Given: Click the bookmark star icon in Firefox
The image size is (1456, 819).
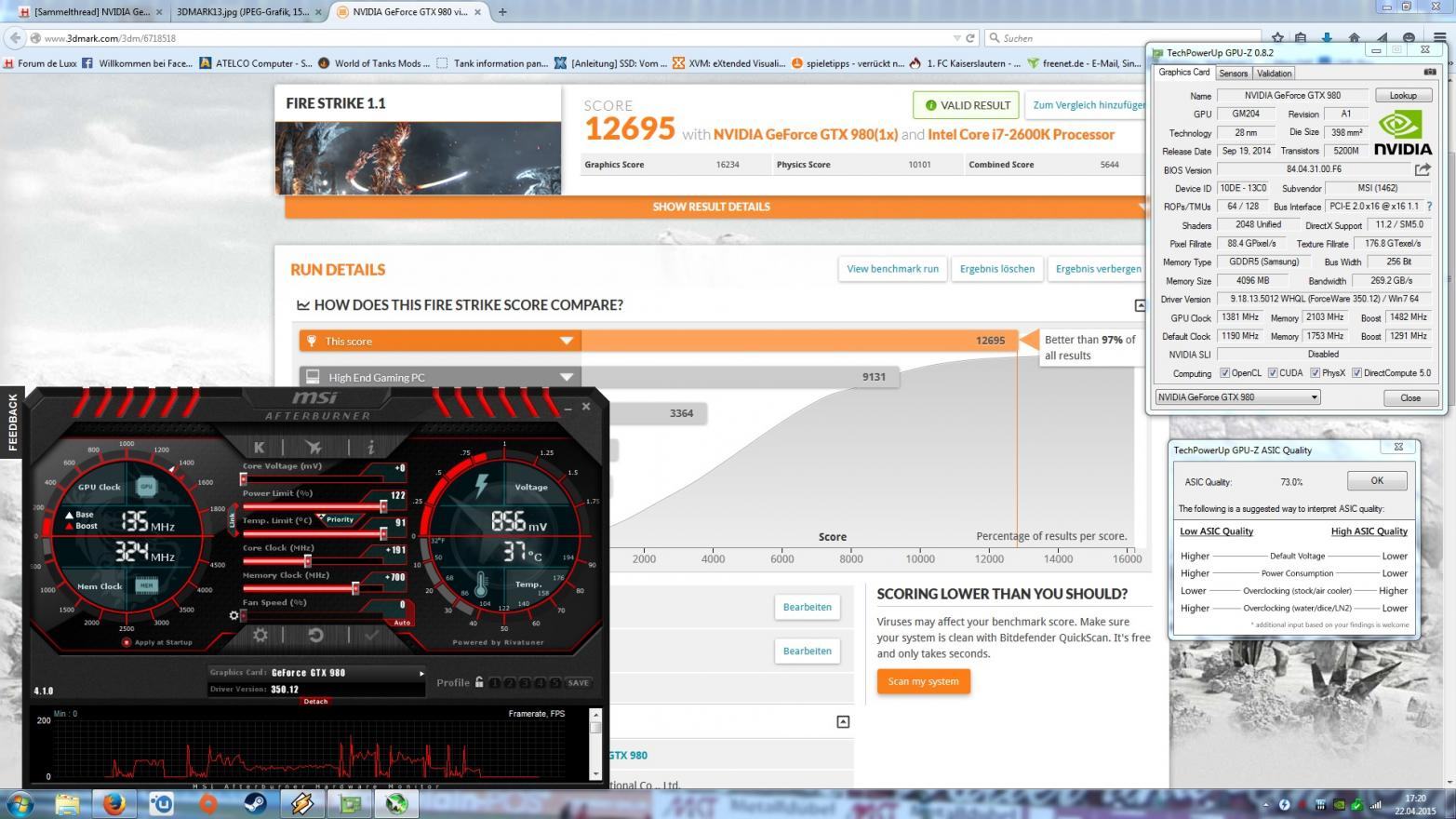Looking at the screenshot, I should click(1277, 38).
